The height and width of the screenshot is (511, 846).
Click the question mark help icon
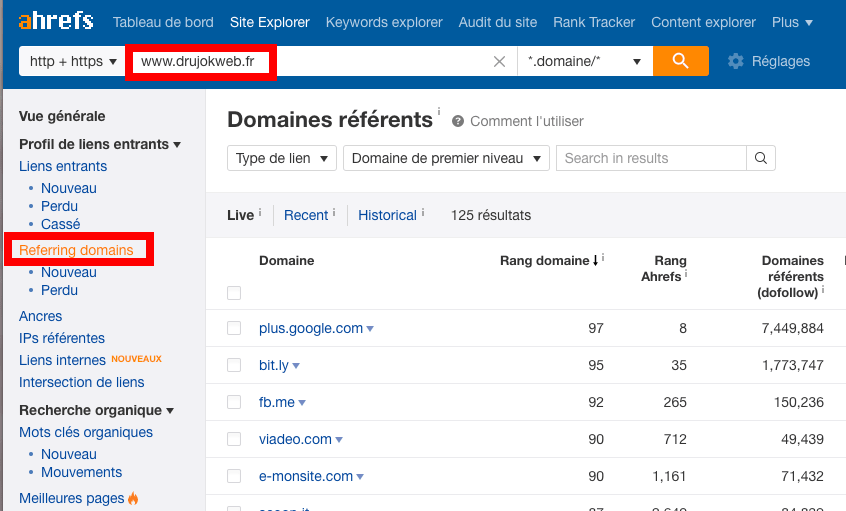click(458, 121)
